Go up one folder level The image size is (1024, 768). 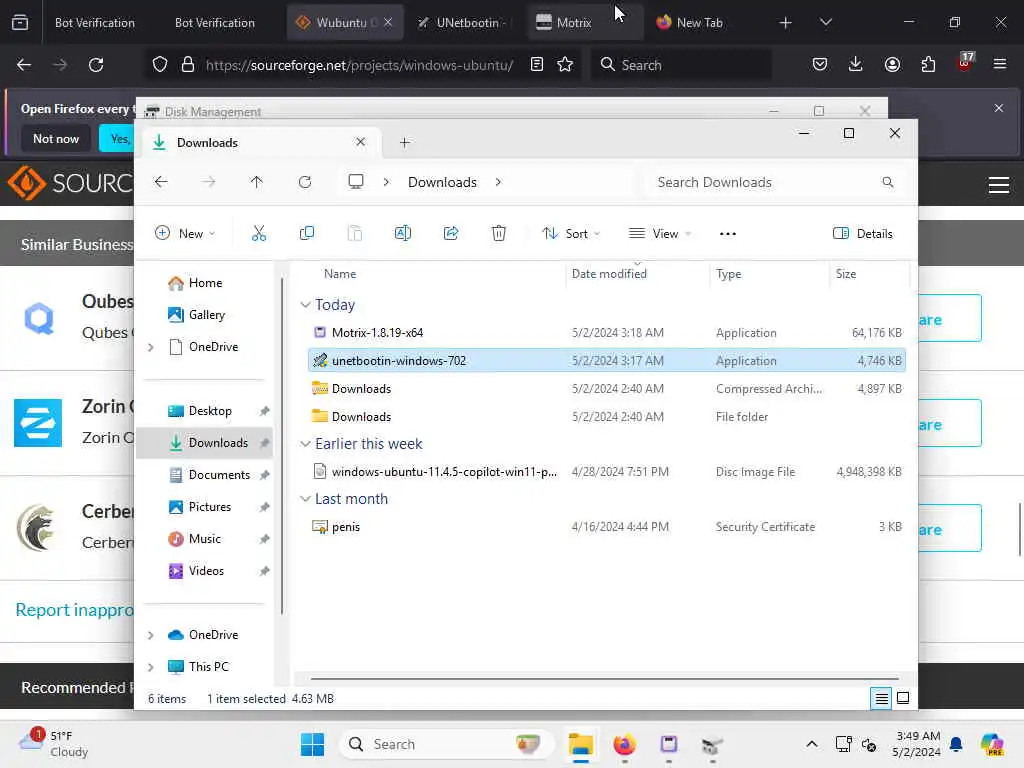(257, 182)
